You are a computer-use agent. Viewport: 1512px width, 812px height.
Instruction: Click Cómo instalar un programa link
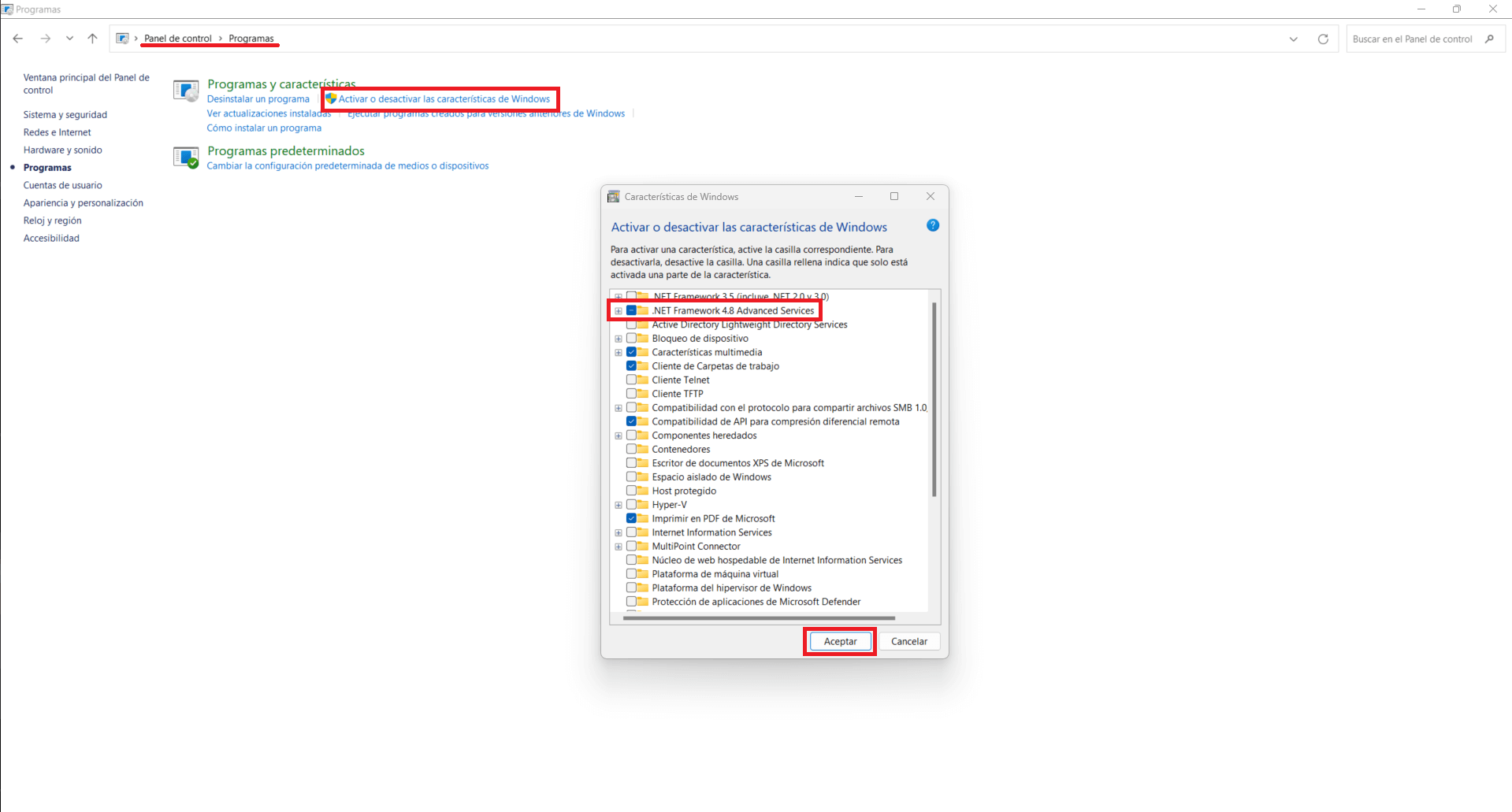(x=264, y=128)
